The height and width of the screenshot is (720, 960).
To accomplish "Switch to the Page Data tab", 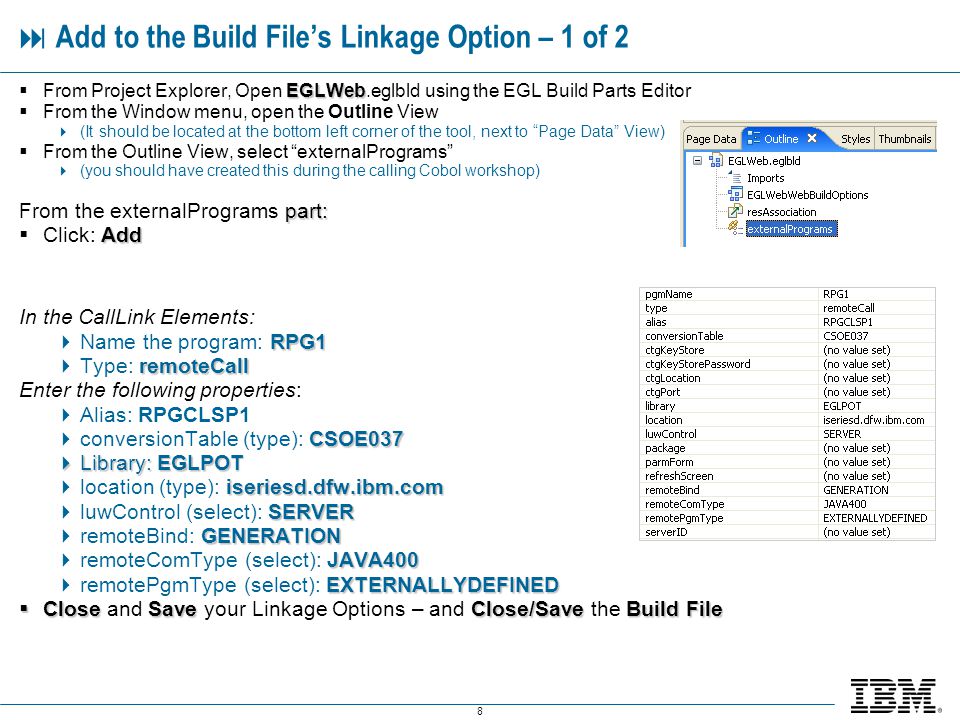I will (x=711, y=139).
